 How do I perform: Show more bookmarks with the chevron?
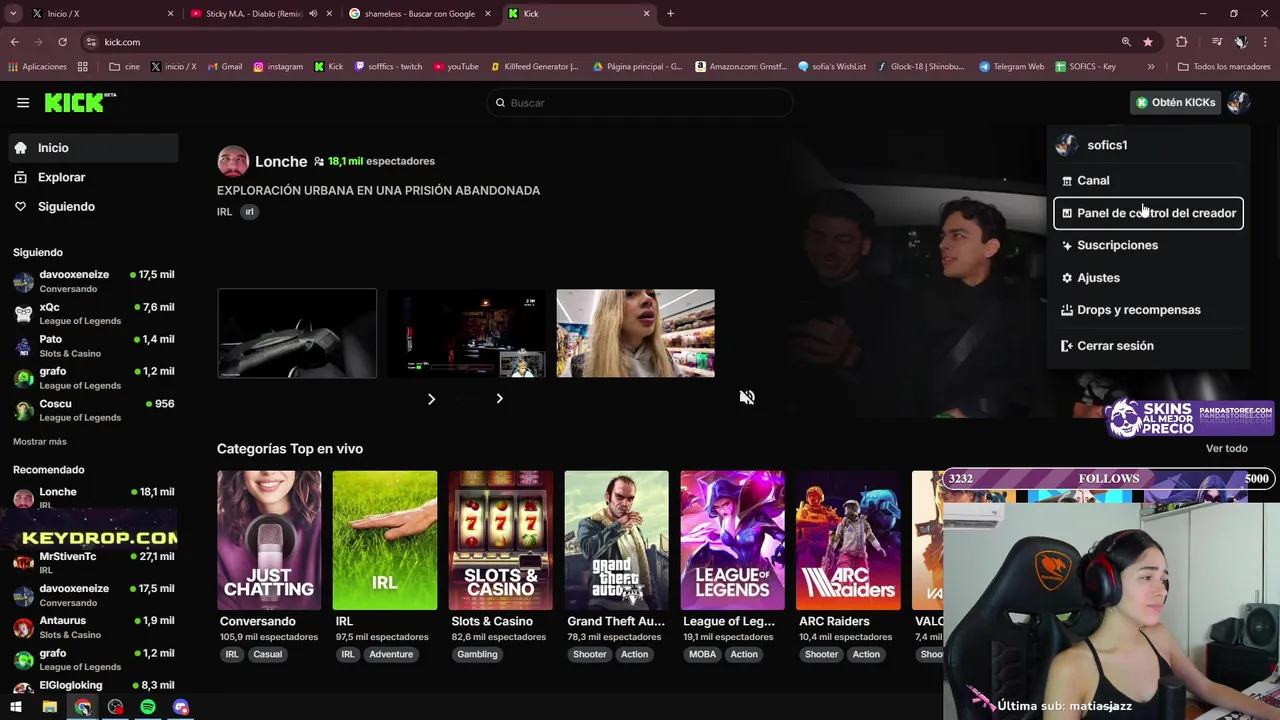[1151, 67]
